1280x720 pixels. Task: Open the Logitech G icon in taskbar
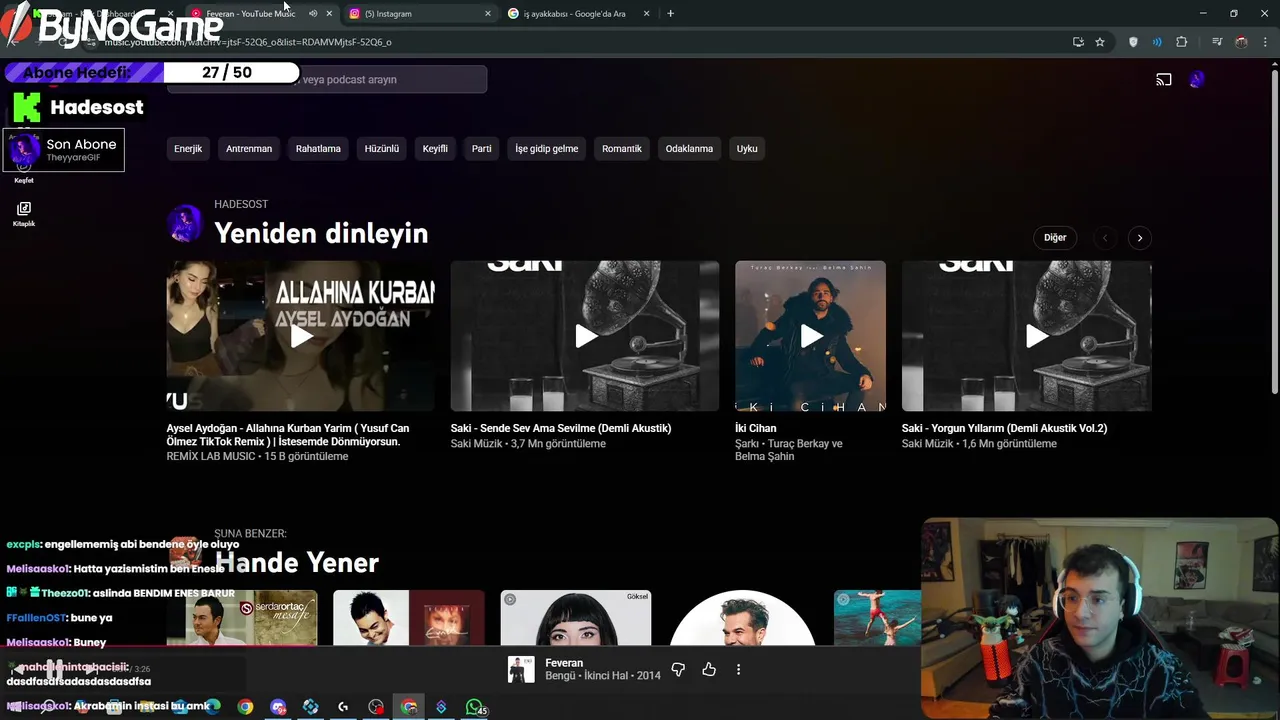[343, 707]
